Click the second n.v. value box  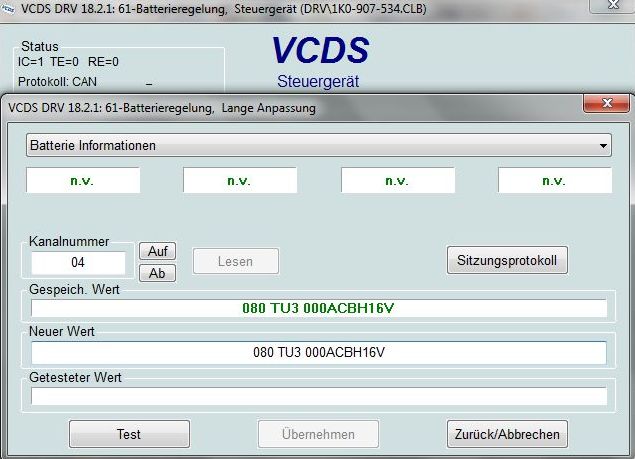pos(240,180)
